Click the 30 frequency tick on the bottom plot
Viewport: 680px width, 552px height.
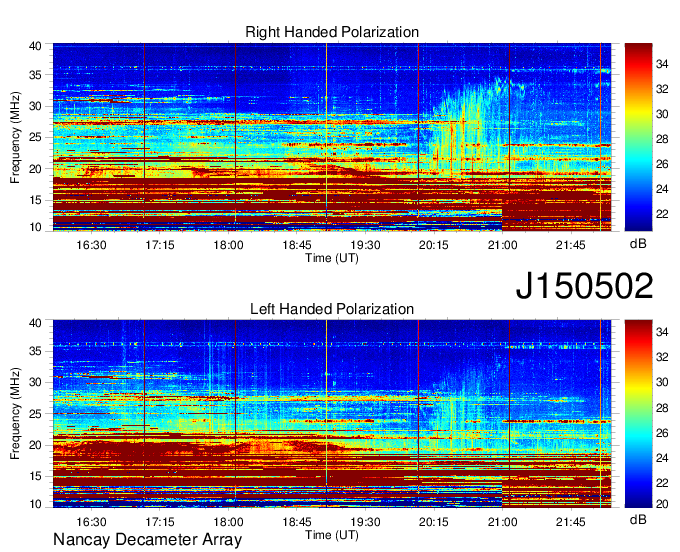click(35, 382)
